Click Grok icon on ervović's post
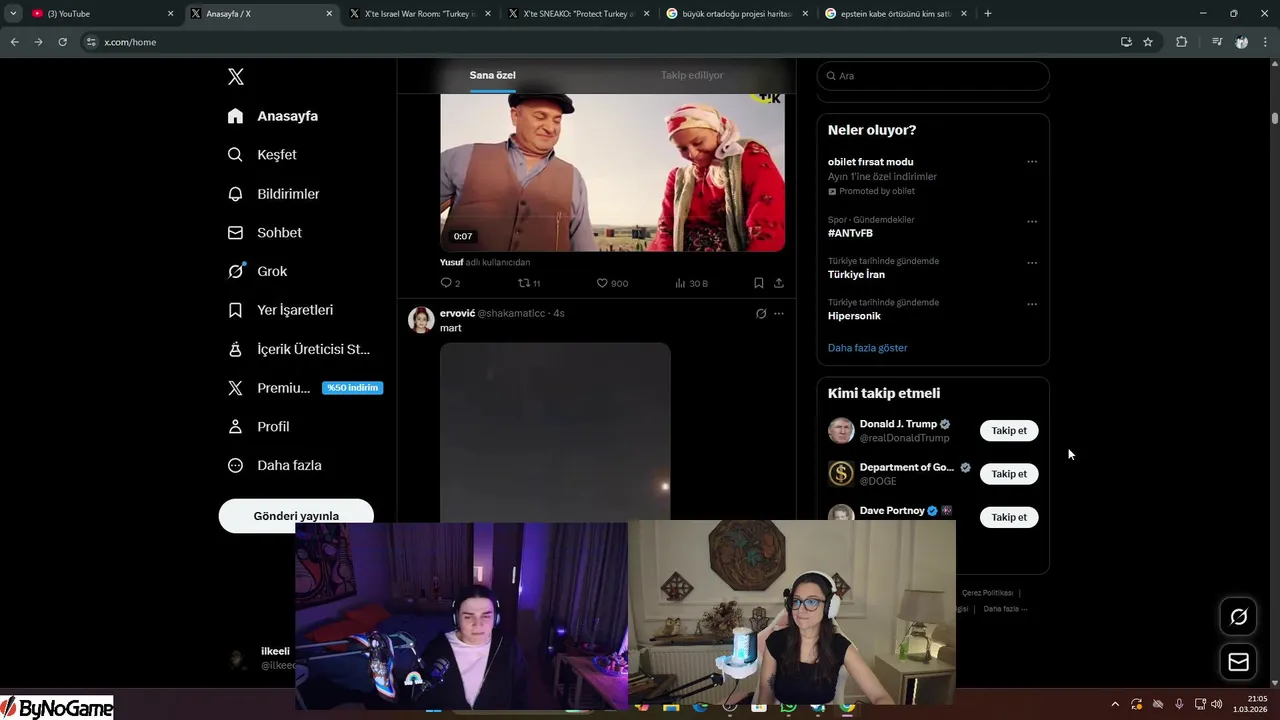Image resolution: width=1280 pixels, height=720 pixels. point(761,313)
